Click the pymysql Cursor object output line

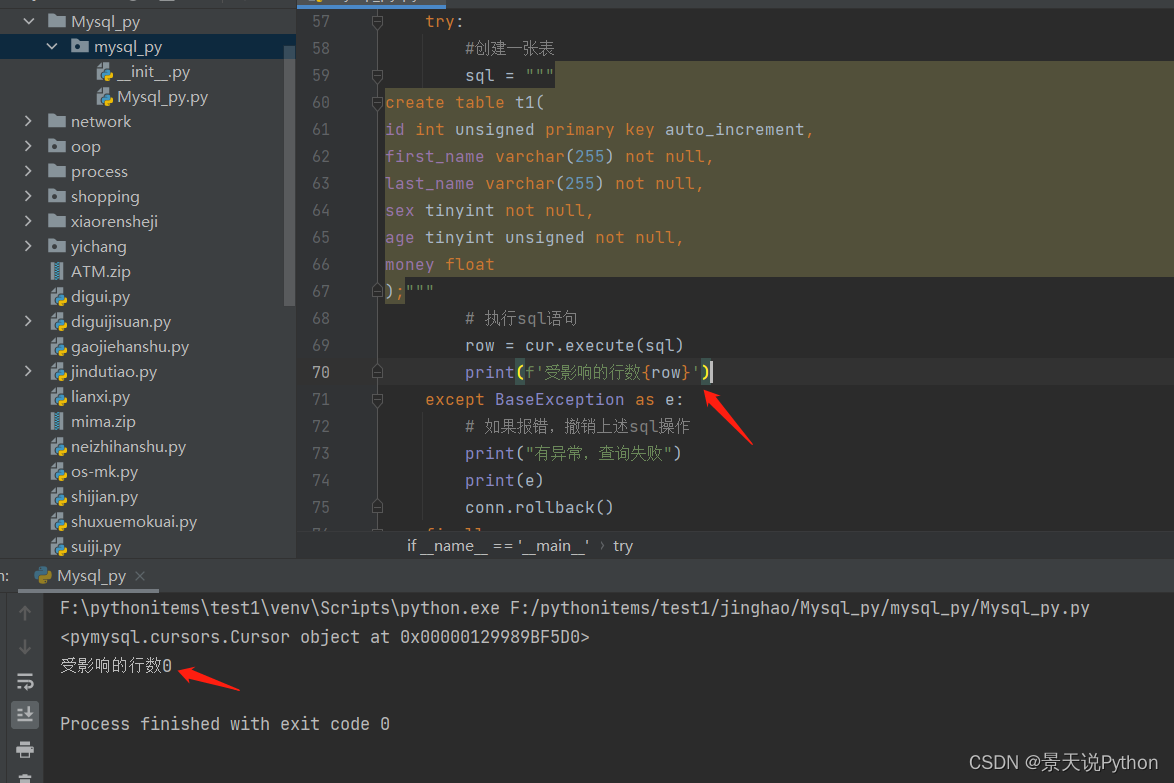[x=325, y=637]
